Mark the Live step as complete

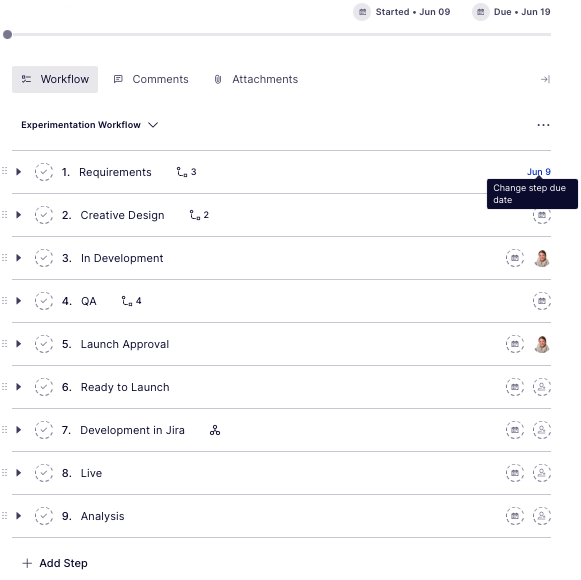44,473
